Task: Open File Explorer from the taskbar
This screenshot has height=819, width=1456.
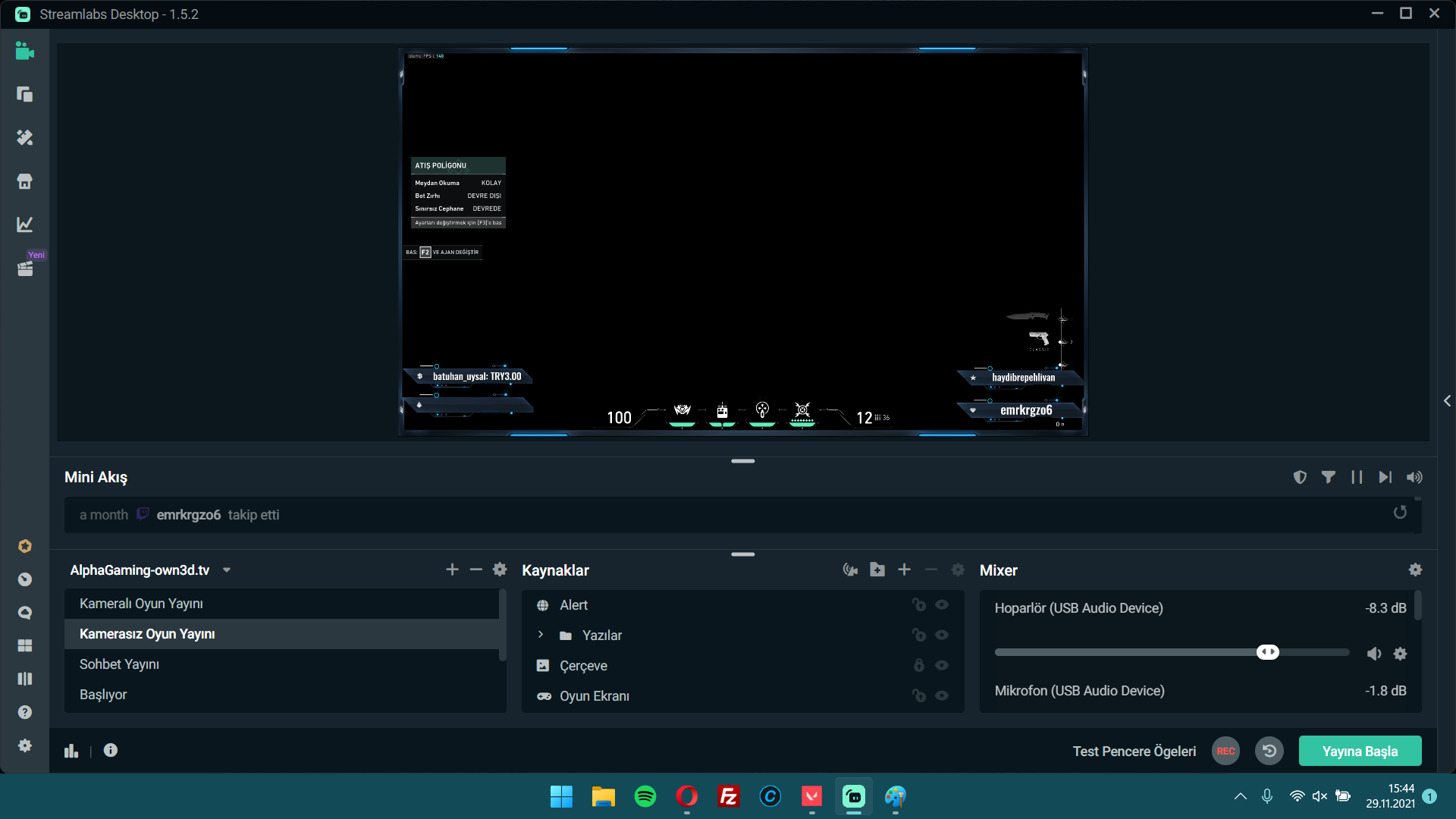Action: [604, 796]
